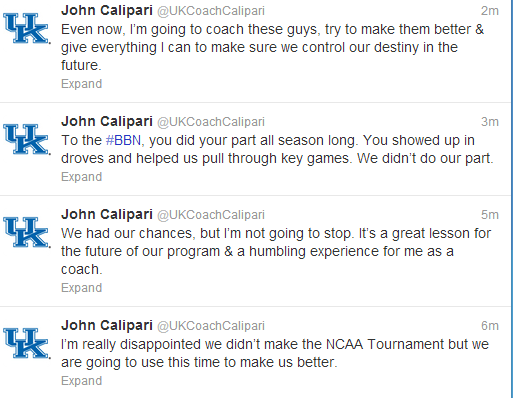The width and height of the screenshot is (513, 398).
Task: Open the 5m timestamp permalink
Action: pyautogui.click(x=490, y=215)
